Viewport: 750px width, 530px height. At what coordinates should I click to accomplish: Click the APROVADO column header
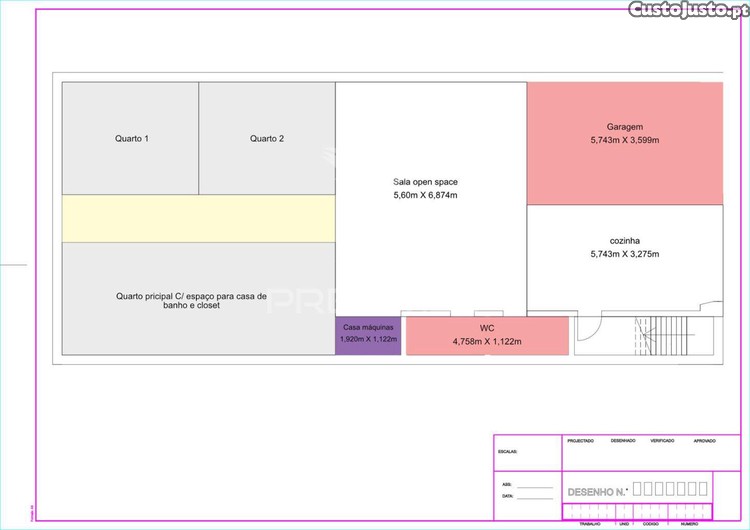(x=704, y=441)
